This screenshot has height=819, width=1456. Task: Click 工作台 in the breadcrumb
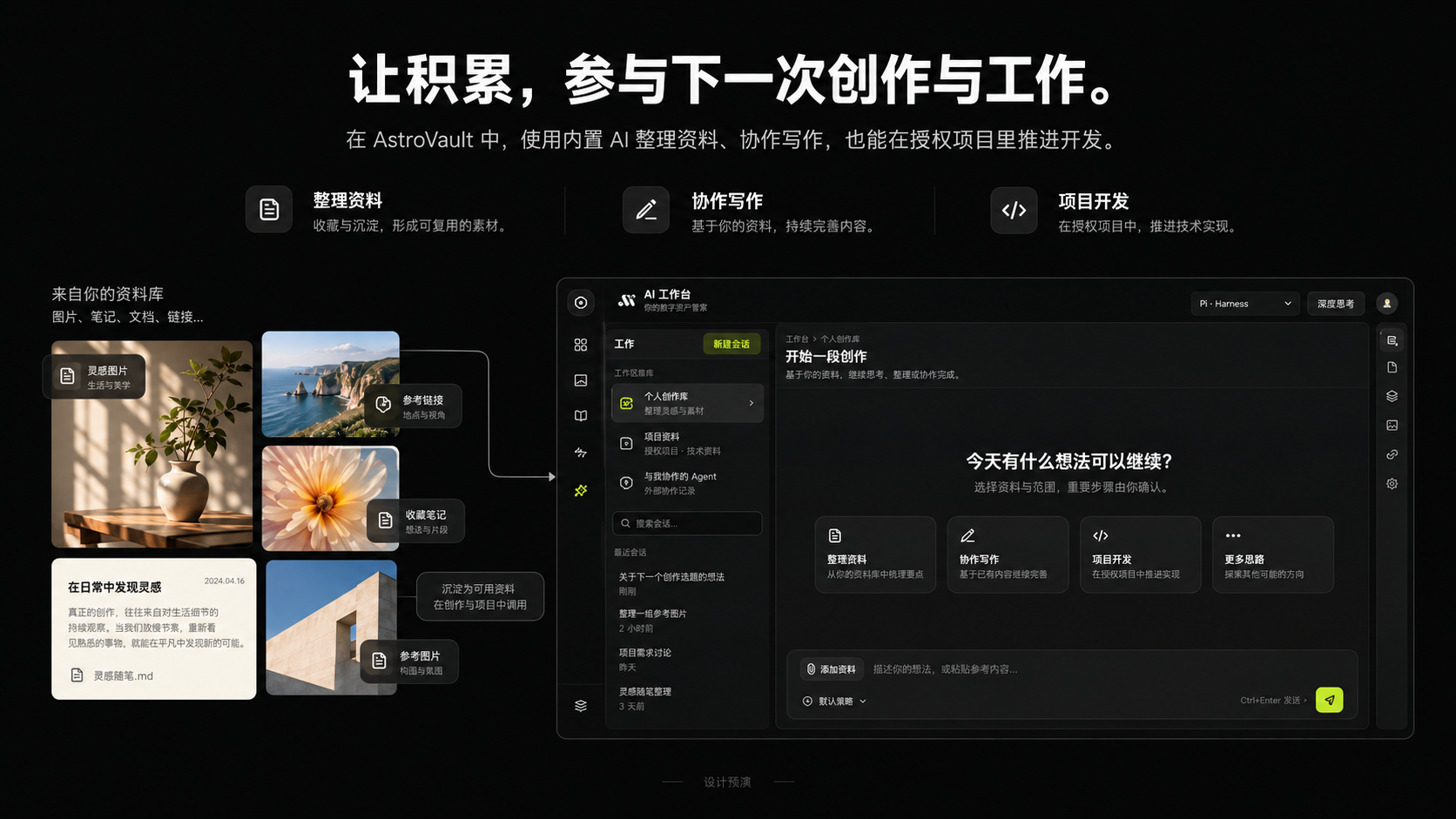coord(797,339)
